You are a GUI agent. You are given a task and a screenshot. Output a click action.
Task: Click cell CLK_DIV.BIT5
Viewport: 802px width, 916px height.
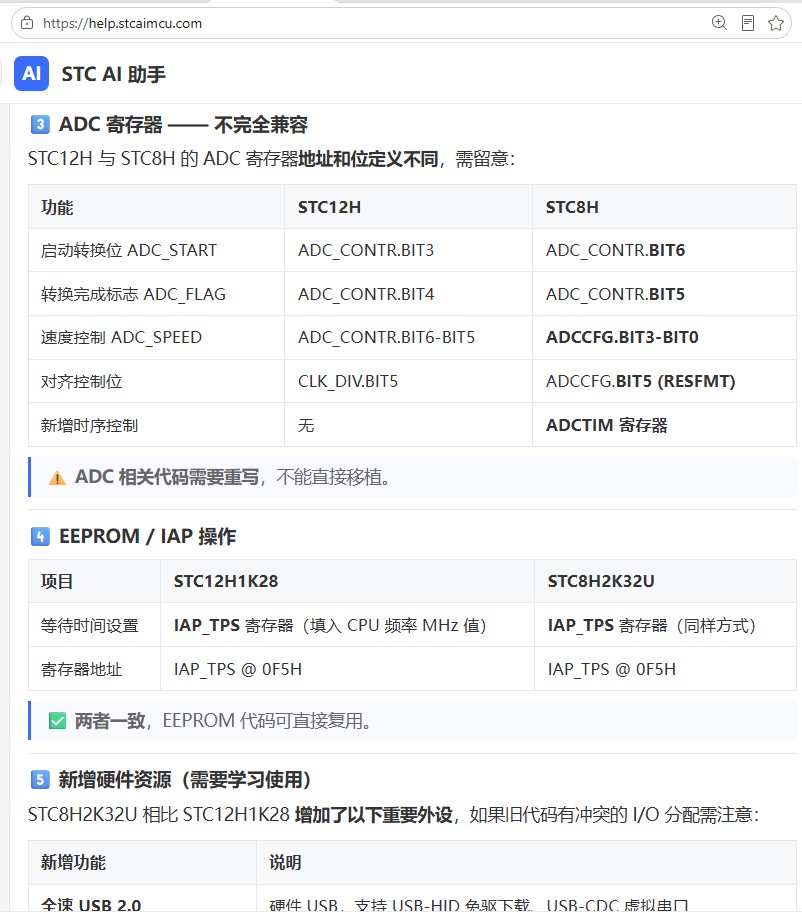408,381
